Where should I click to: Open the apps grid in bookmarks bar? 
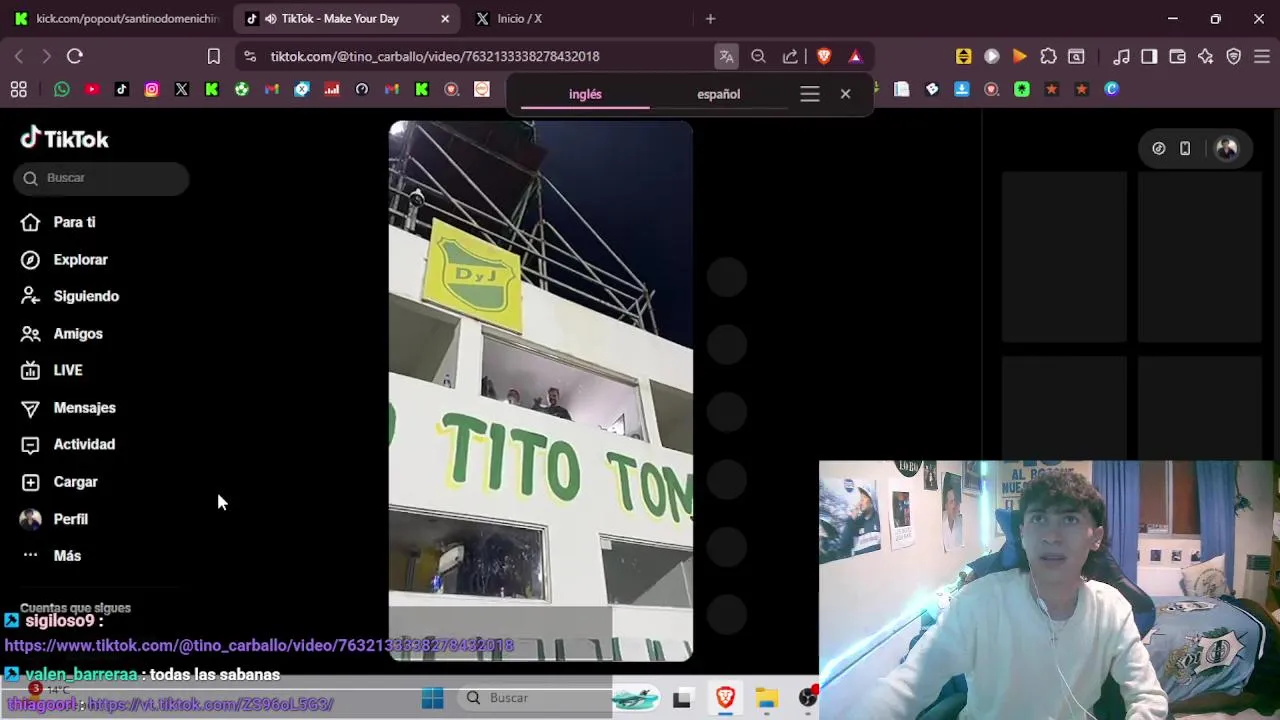pos(18,89)
